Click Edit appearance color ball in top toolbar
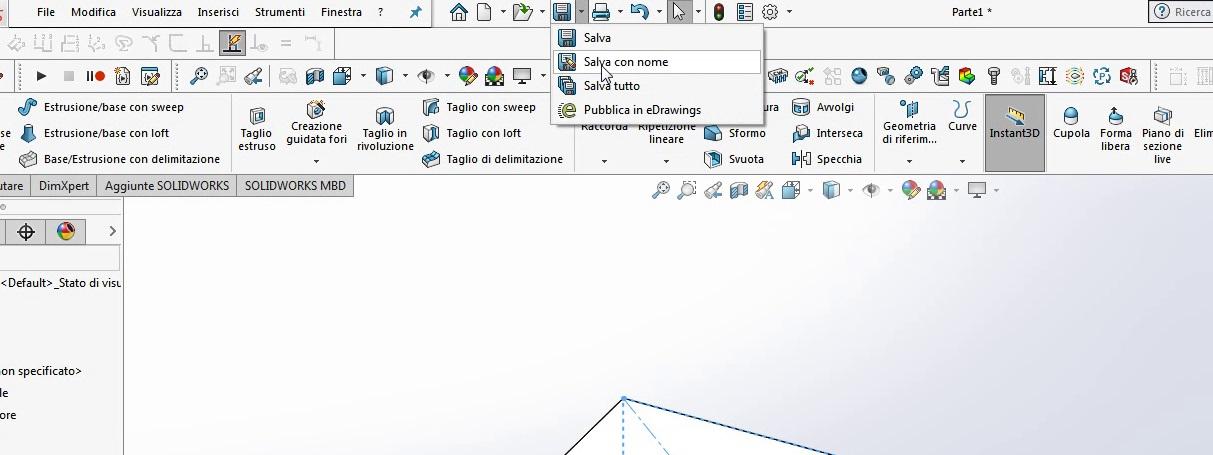Image resolution: width=1213 pixels, height=455 pixels. click(467, 76)
